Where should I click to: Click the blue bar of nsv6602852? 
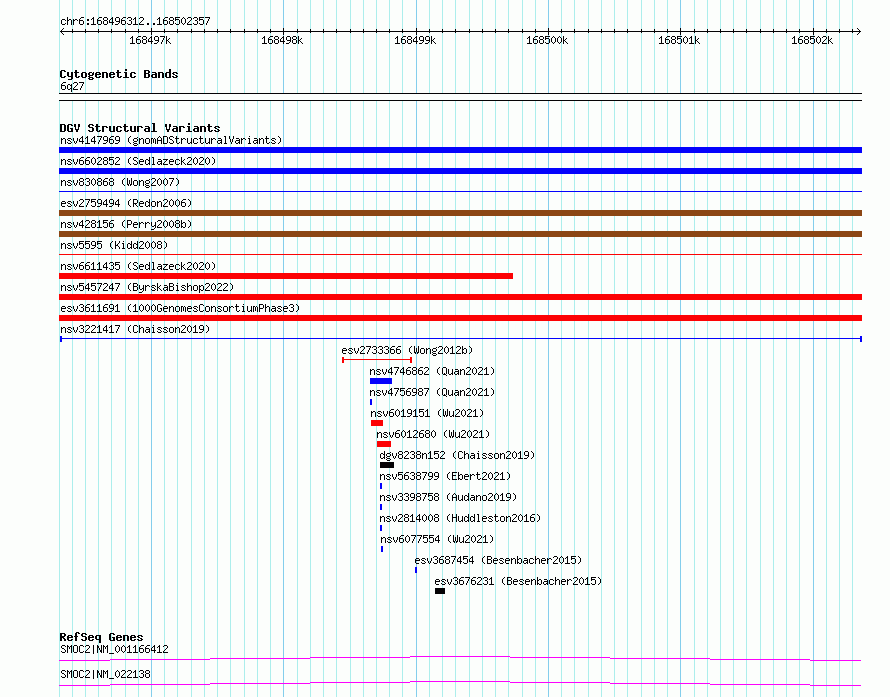point(460,171)
